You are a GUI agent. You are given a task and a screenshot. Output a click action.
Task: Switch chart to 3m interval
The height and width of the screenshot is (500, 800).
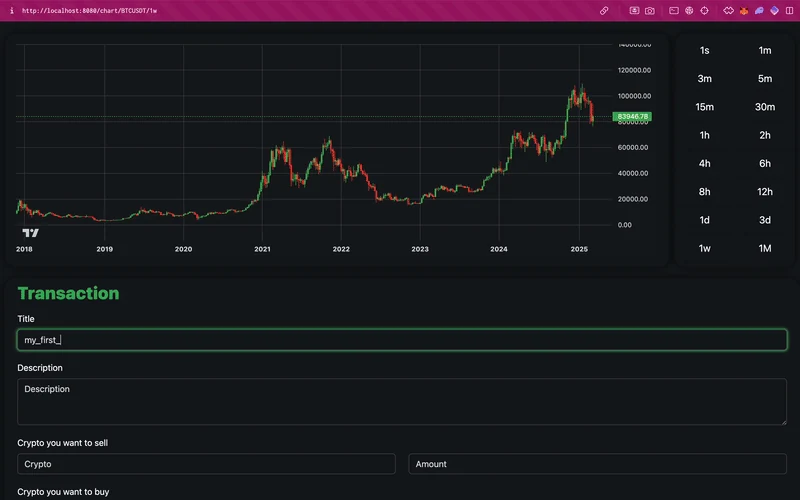point(705,79)
